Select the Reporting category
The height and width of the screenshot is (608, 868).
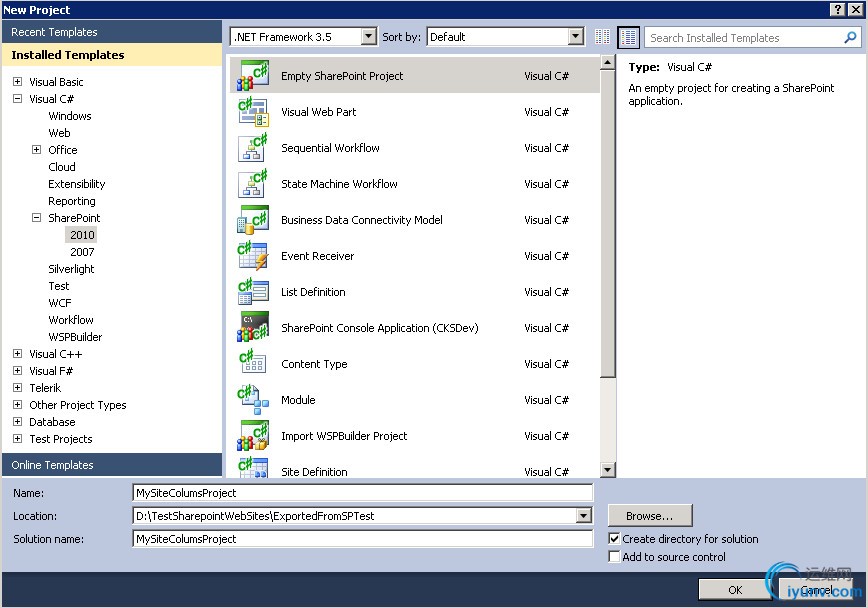[72, 201]
